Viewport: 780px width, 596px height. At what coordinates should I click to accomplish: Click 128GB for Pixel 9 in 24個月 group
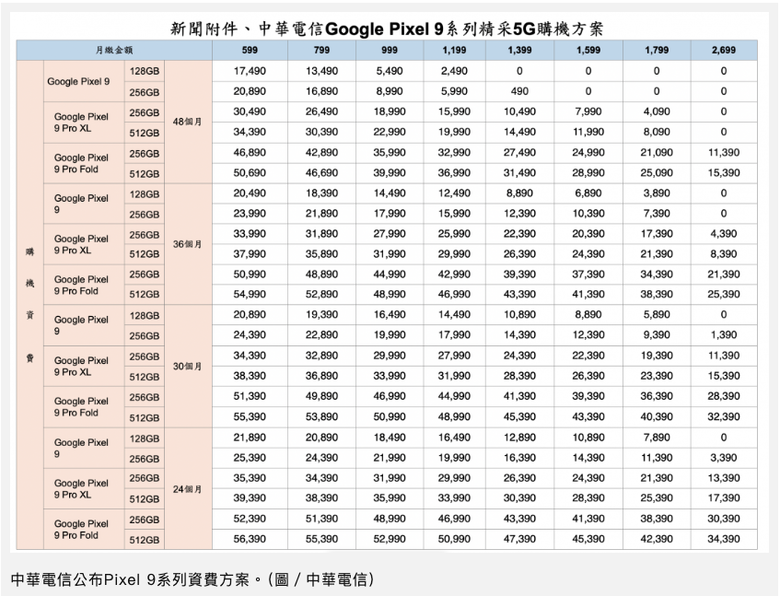[144, 438]
